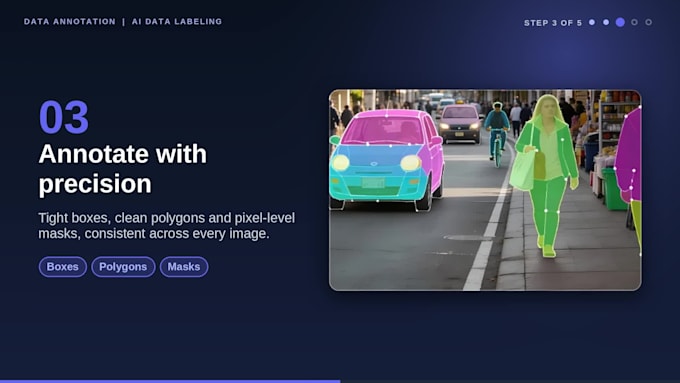
Task: Click the STEP 3 OF 5 label
Action: [552, 23]
